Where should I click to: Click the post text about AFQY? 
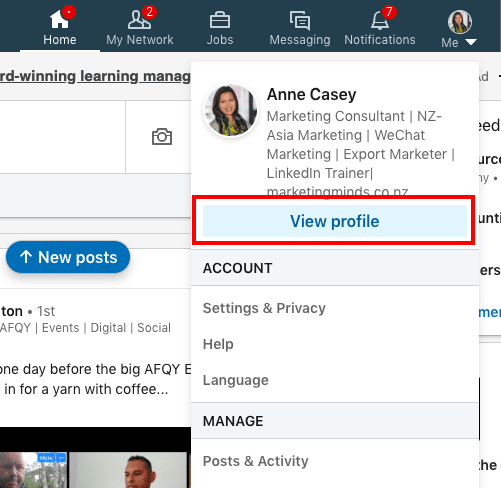click(x=95, y=379)
